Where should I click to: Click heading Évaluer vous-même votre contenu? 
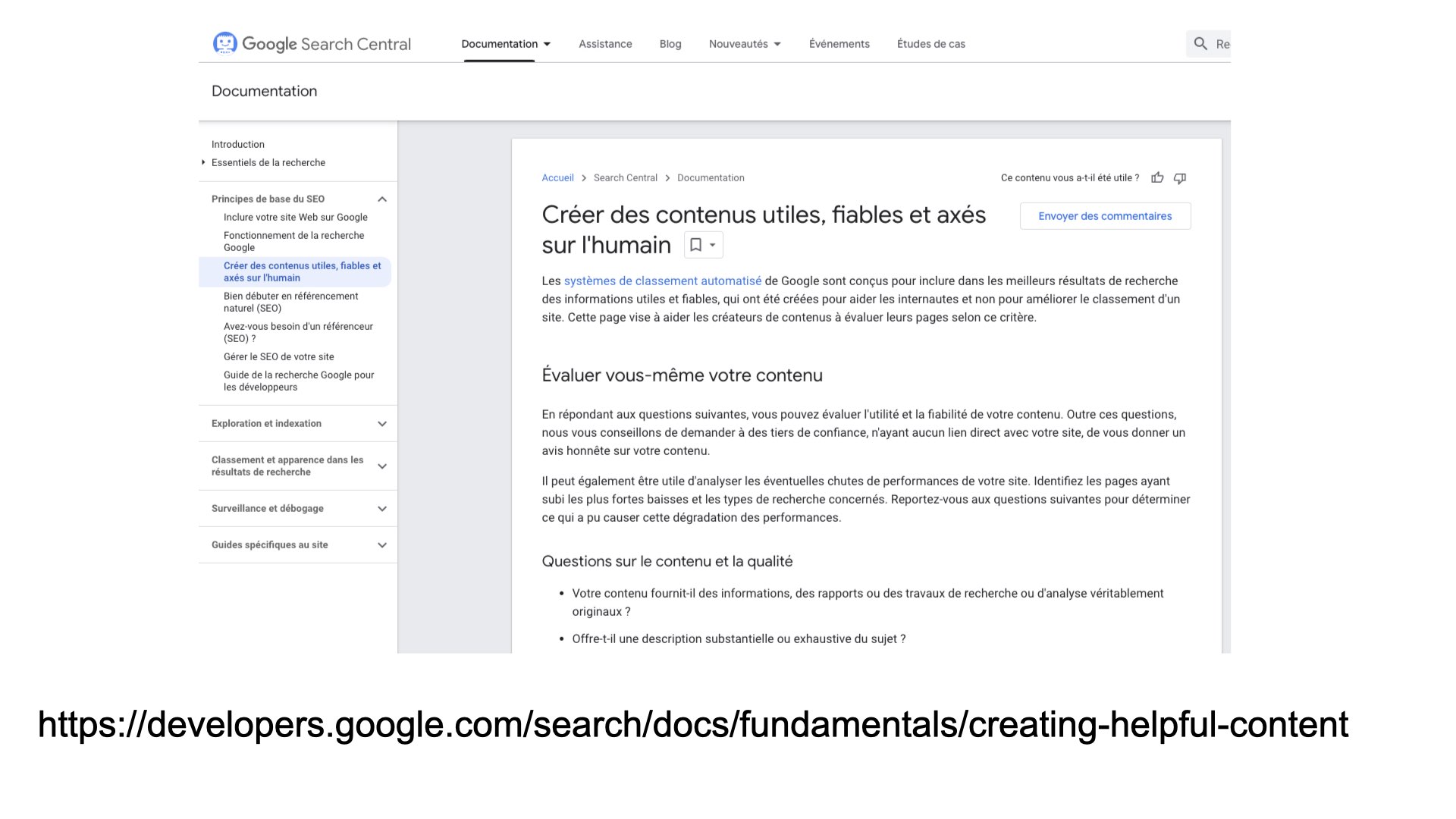coord(682,375)
